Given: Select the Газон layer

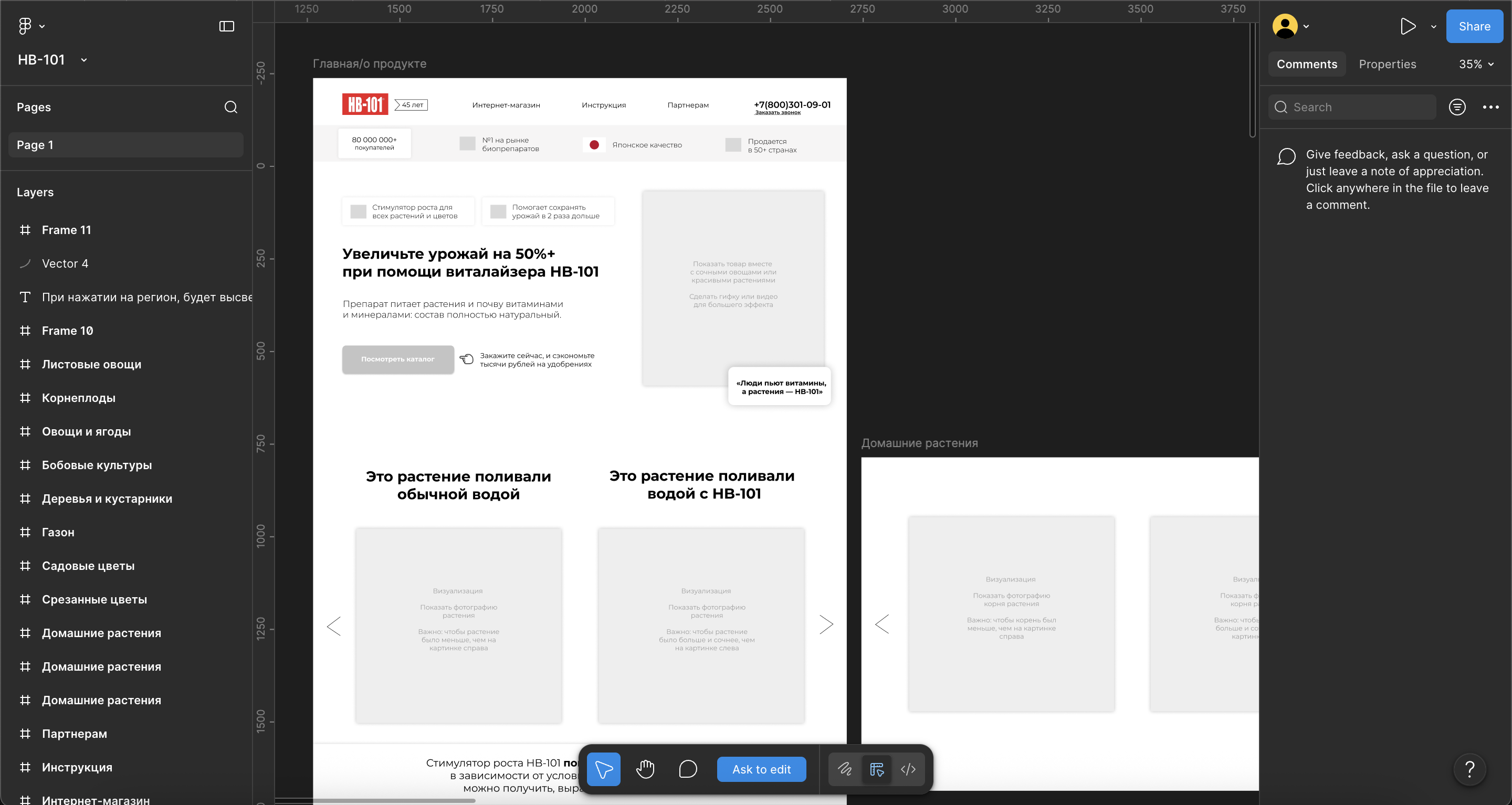Looking at the screenshot, I should pyautogui.click(x=58, y=532).
